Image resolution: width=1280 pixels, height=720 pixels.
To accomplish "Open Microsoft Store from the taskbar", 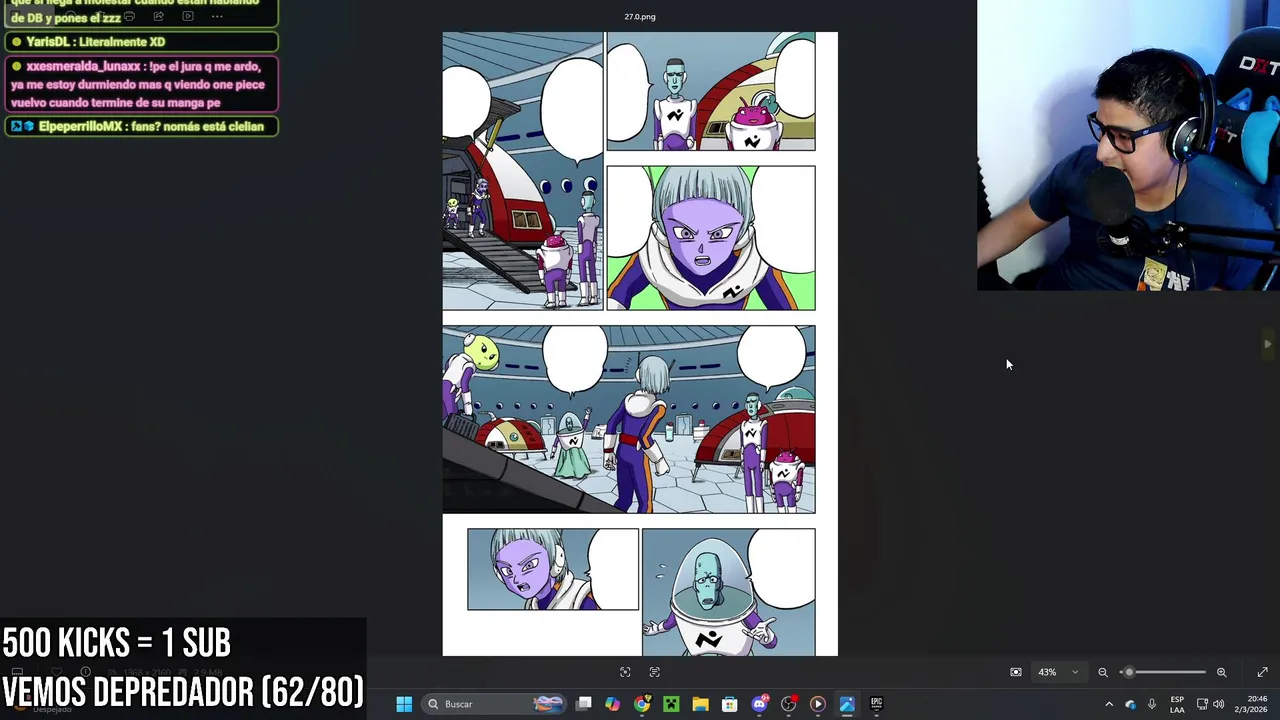I will tap(729, 704).
